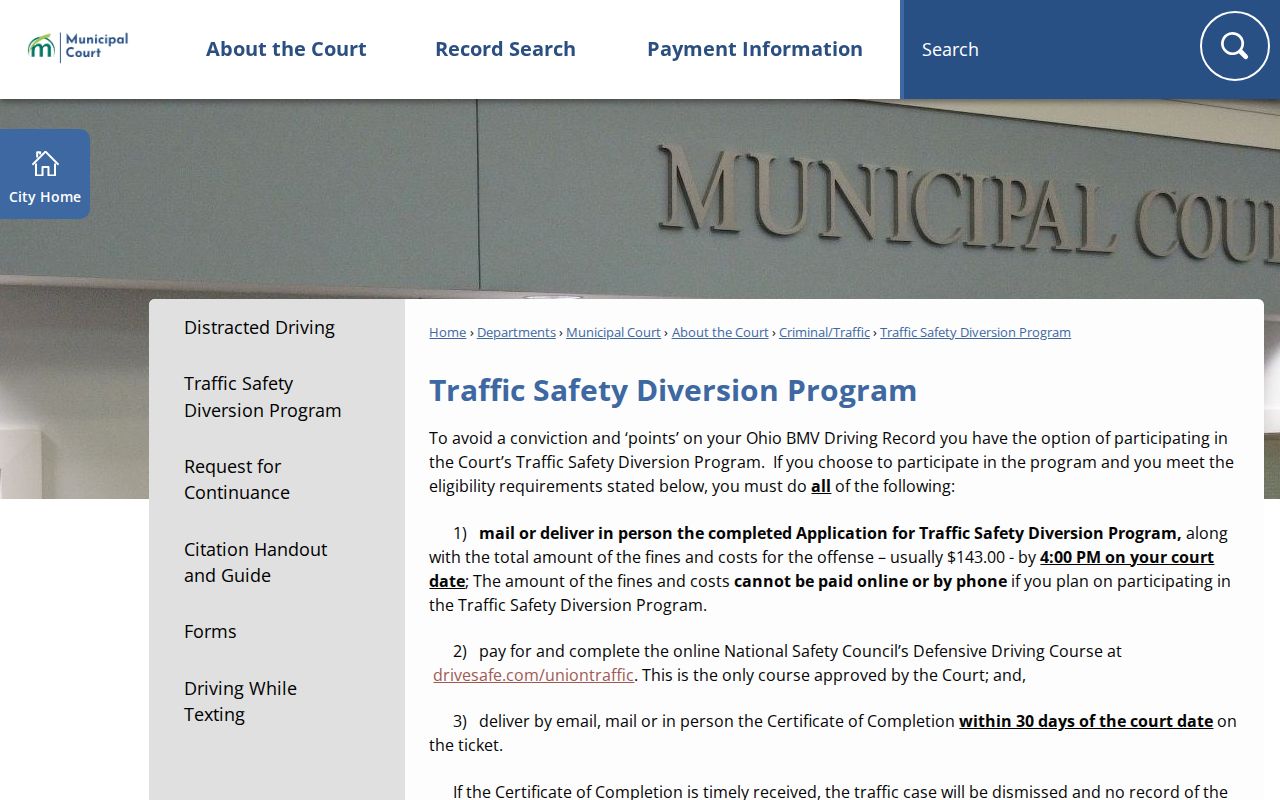Go to Forms in the sidebar
Image resolution: width=1280 pixels, height=800 pixels.
pos(210,631)
